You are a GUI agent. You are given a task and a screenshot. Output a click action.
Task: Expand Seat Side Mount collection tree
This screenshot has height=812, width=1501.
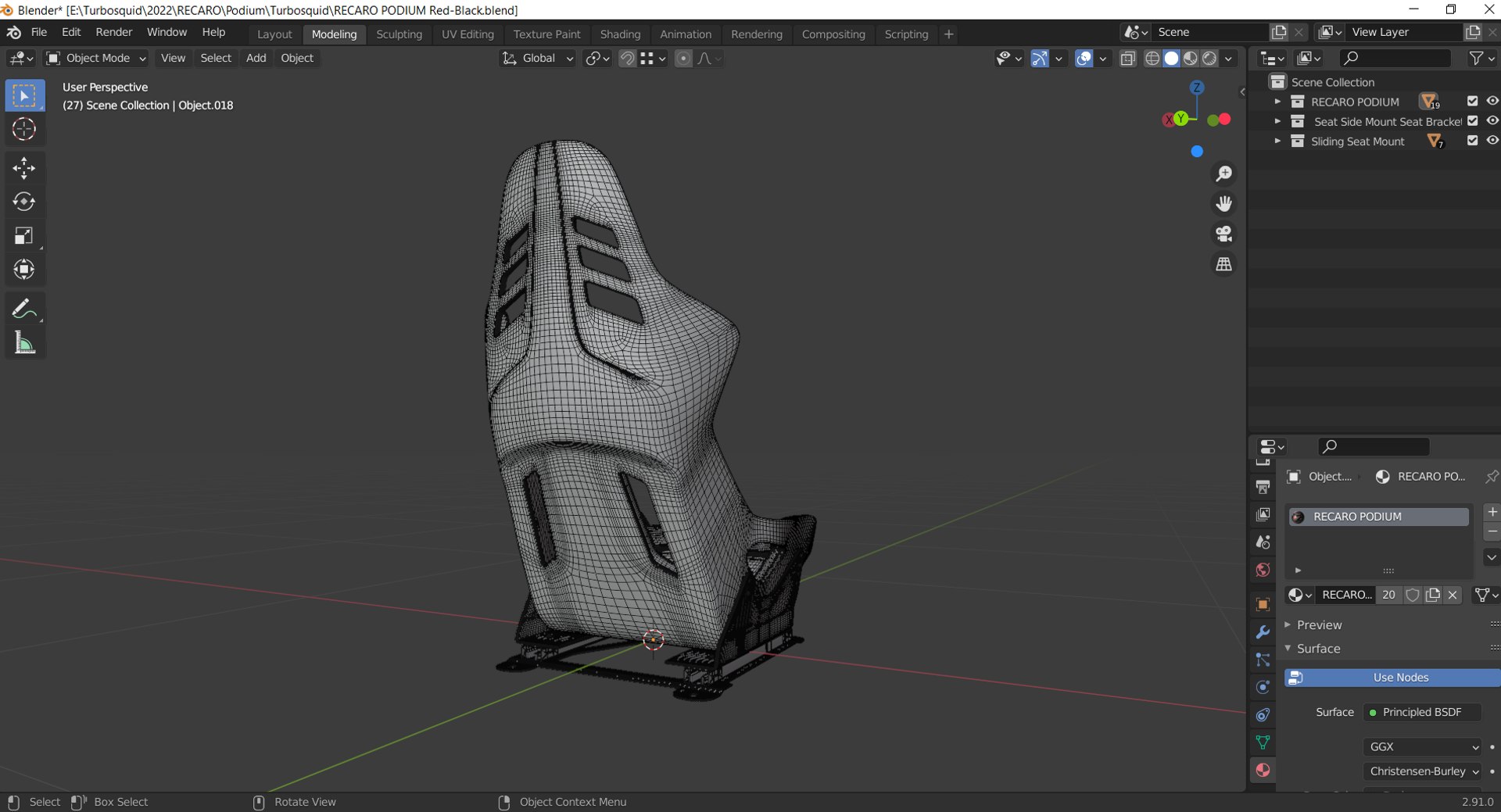click(x=1277, y=121)
